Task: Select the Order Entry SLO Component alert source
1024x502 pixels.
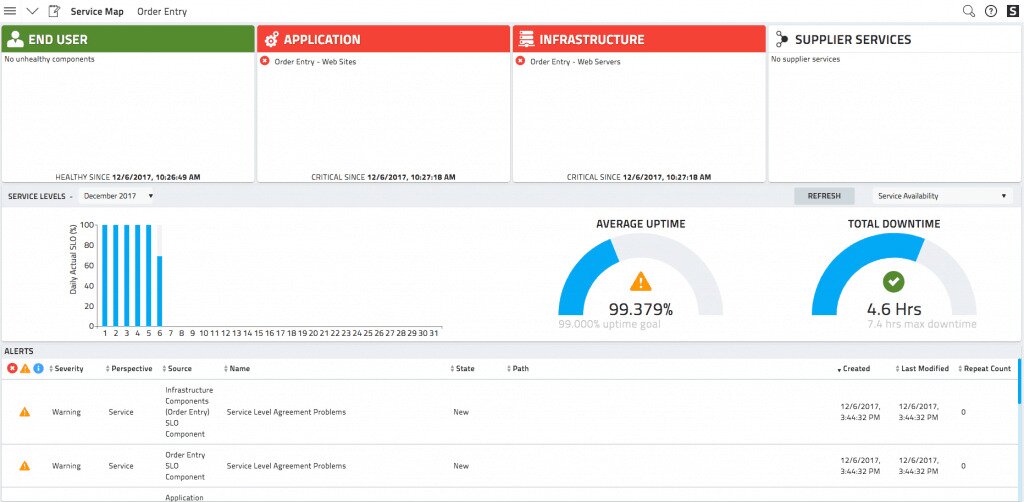Action: [x=185, y=466]
